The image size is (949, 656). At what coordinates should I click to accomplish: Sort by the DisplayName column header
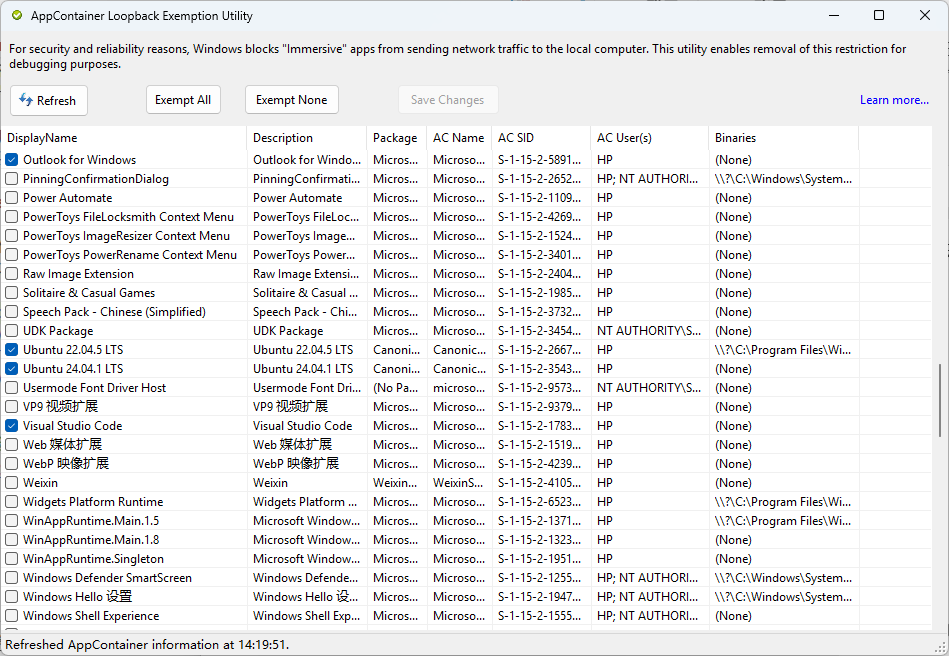[42, 138]
